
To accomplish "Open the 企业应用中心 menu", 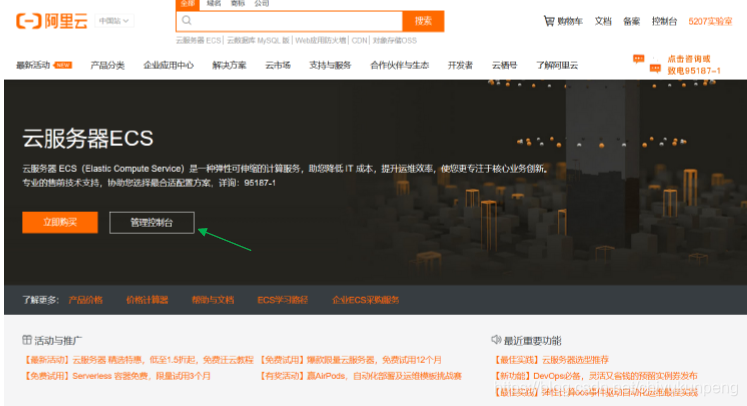I will coord(169,65).
